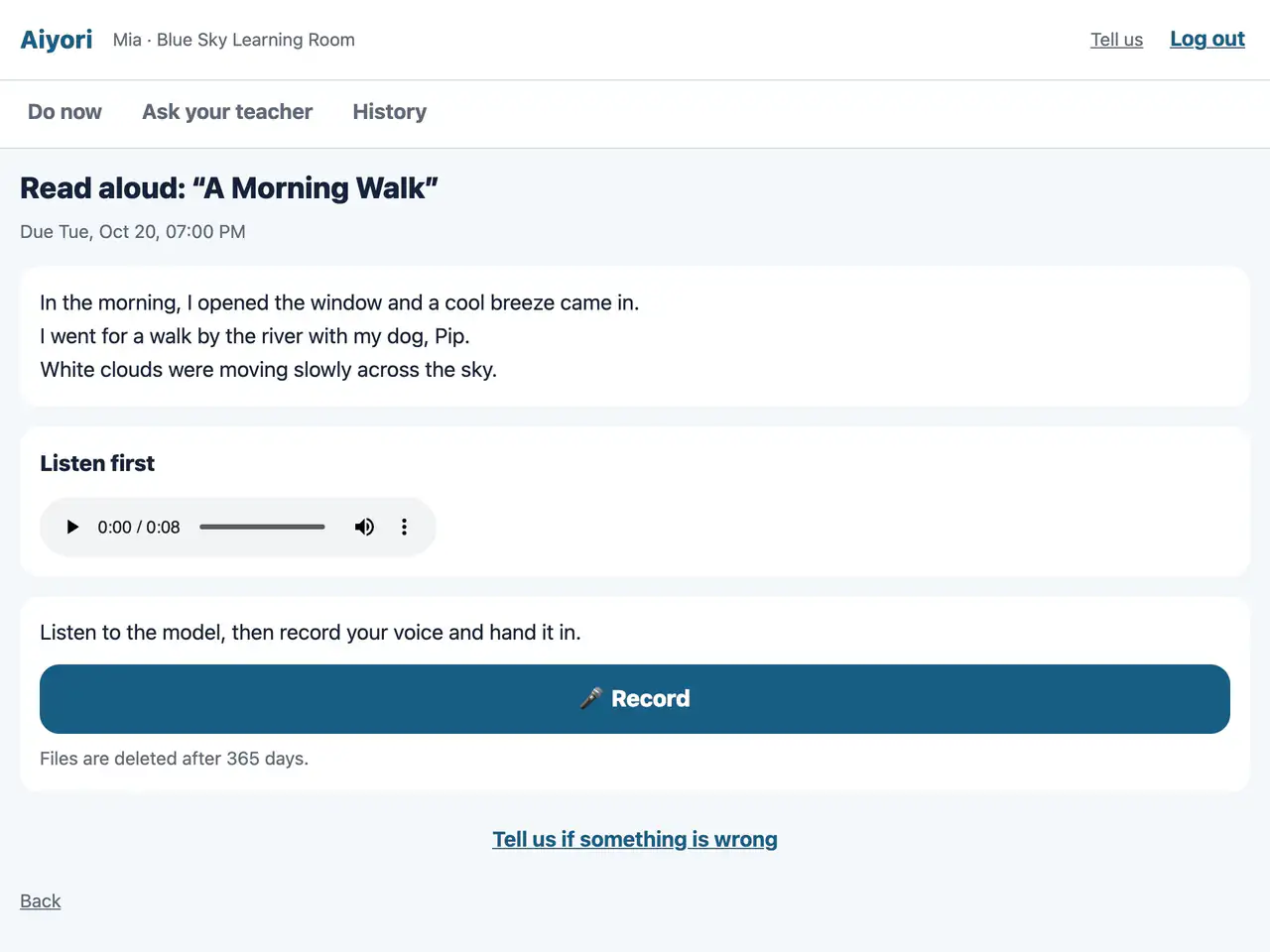Click the heading Read aloud: "A Morning Walk"

pos(229,188)
